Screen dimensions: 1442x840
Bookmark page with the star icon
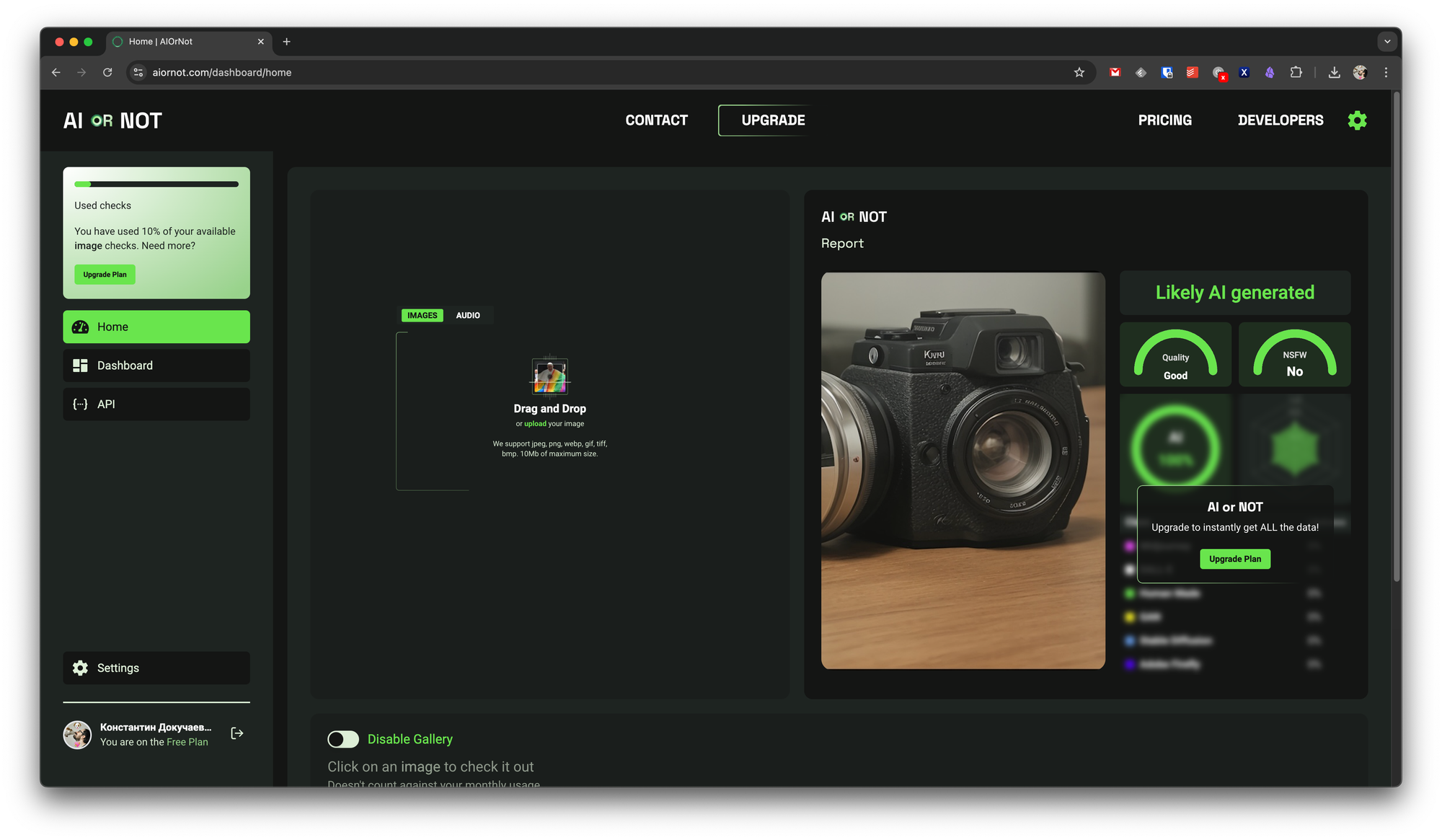tap(1079, 72)
